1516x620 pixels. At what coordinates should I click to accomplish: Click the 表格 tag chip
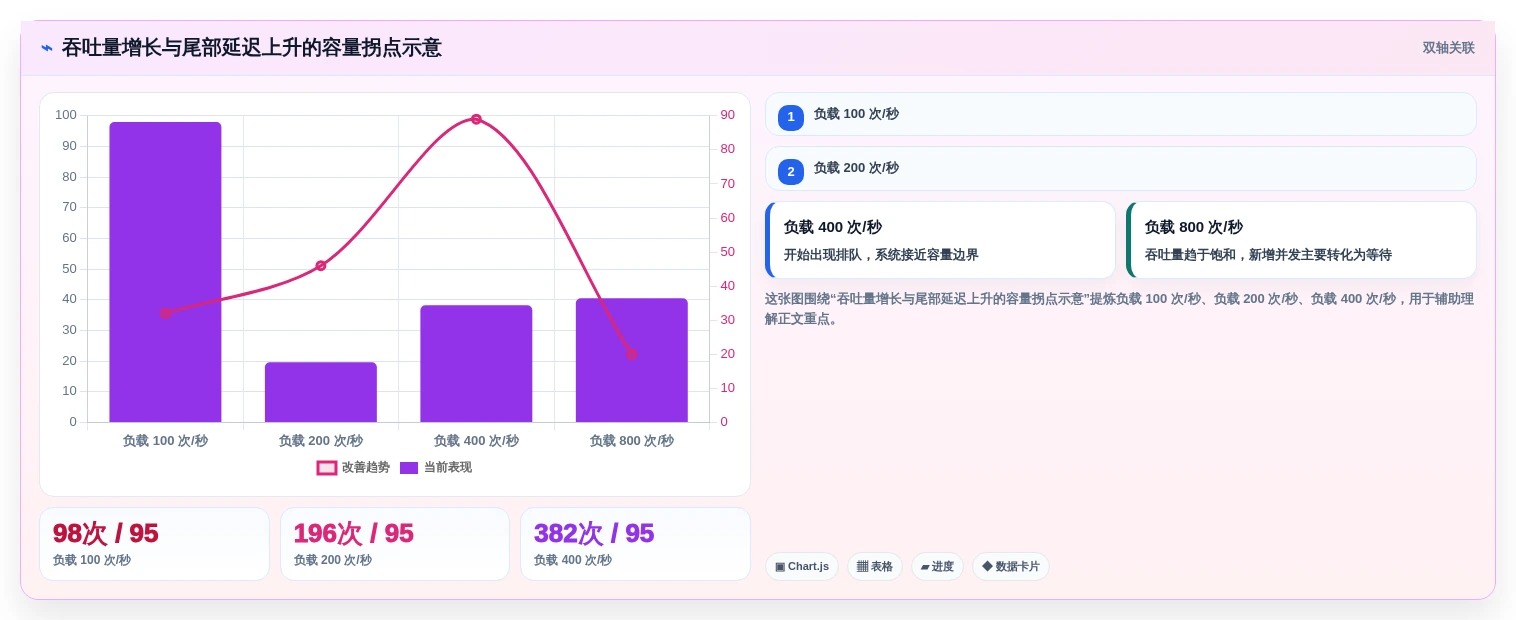pos(875,567)
